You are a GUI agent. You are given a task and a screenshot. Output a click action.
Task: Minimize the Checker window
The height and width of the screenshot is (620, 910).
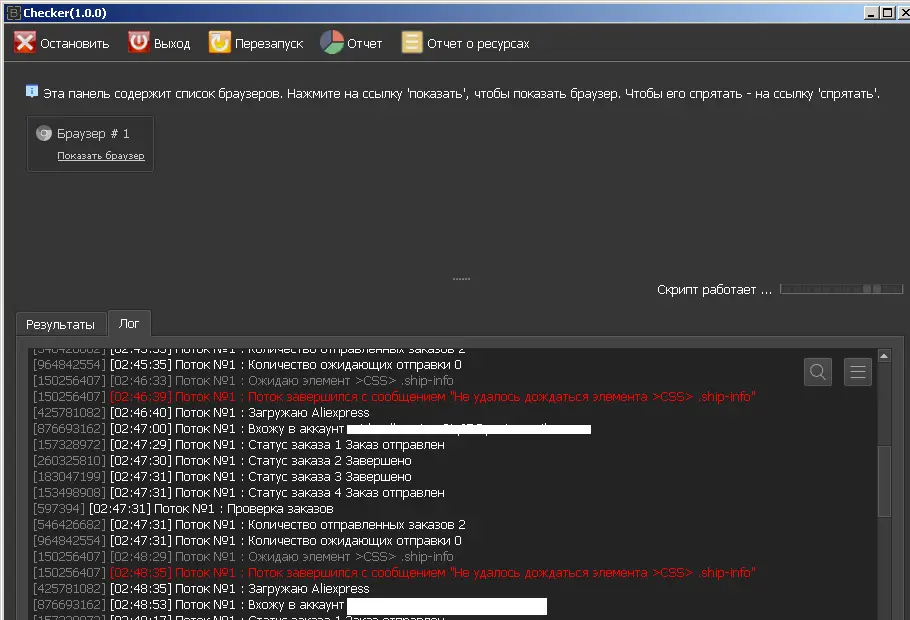tap(871, 12)
